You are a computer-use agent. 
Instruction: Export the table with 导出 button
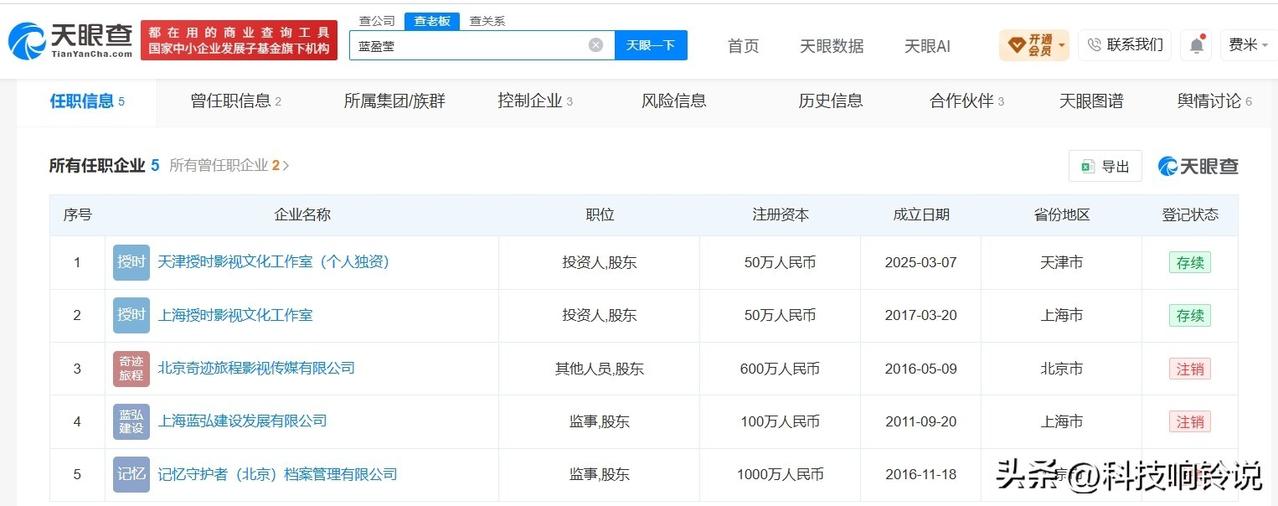click(x=1105, y=166)
